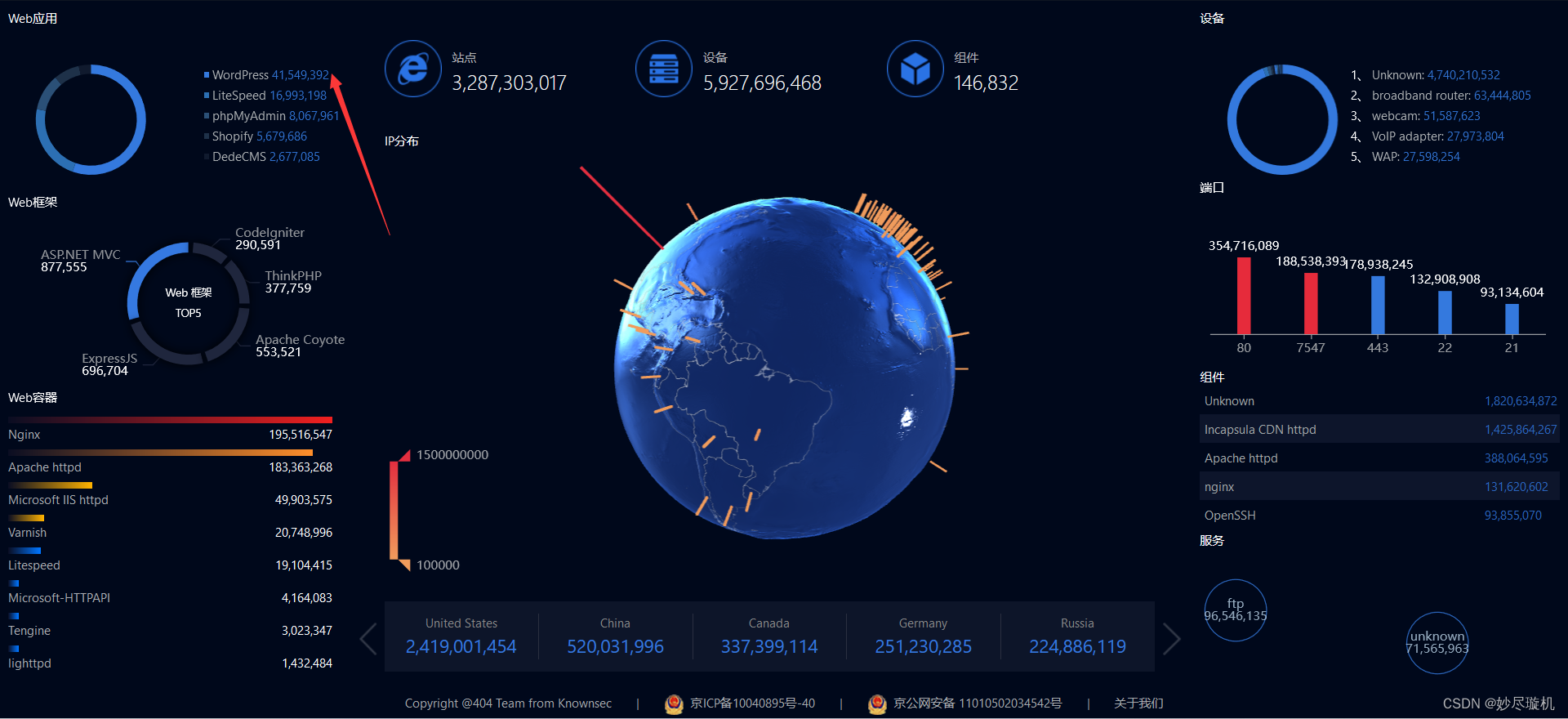Click the Microsoft IIS httpd bar
This screenshot has height=719, width=1568.
click(x=50, y=485)
